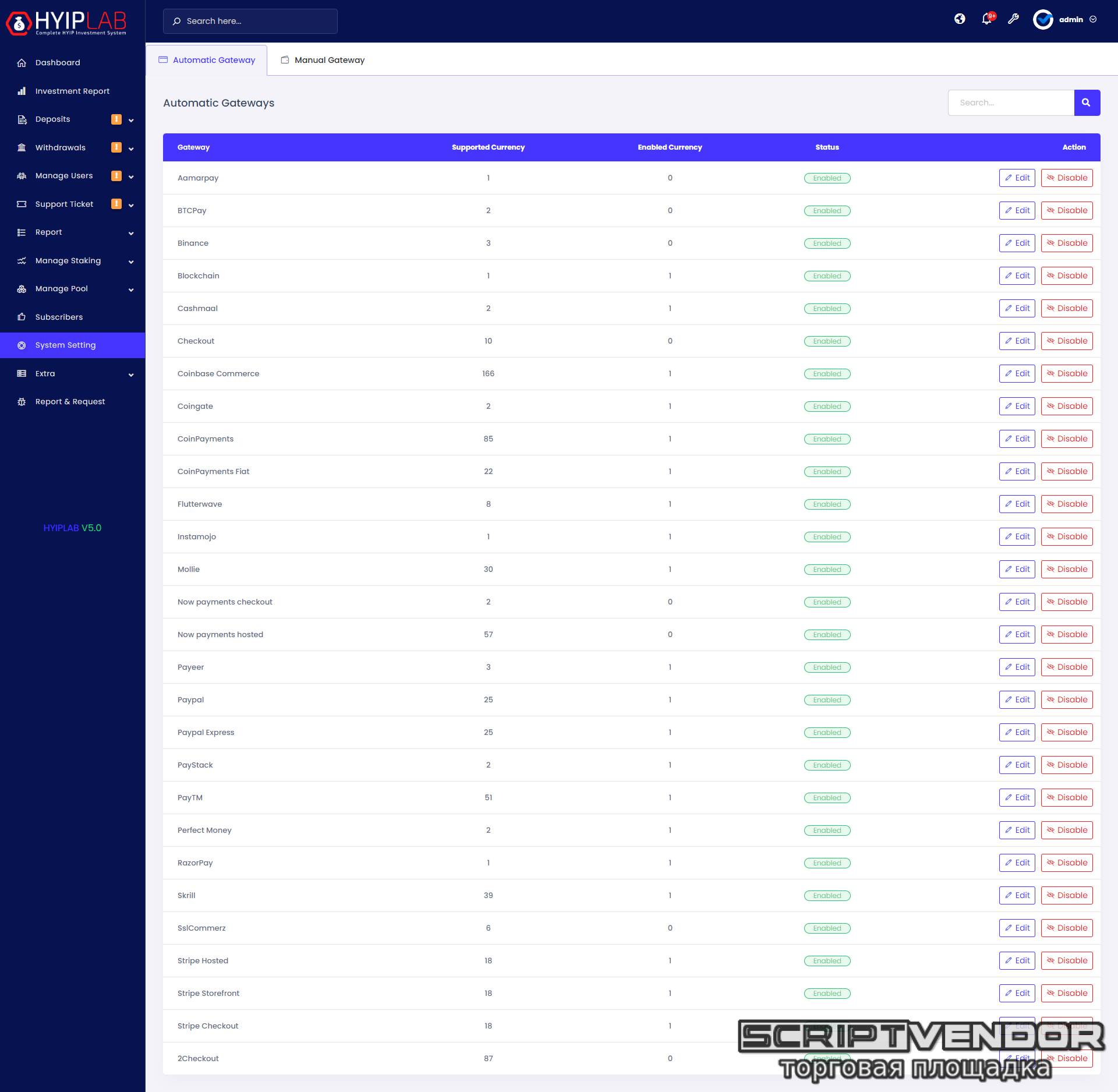Click the Withdrawals bank icon

point(22,147)
